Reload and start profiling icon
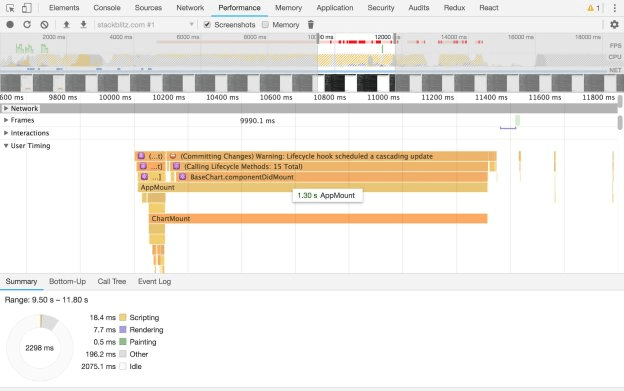Screen dimensions: 624x391 pos(27,25)
